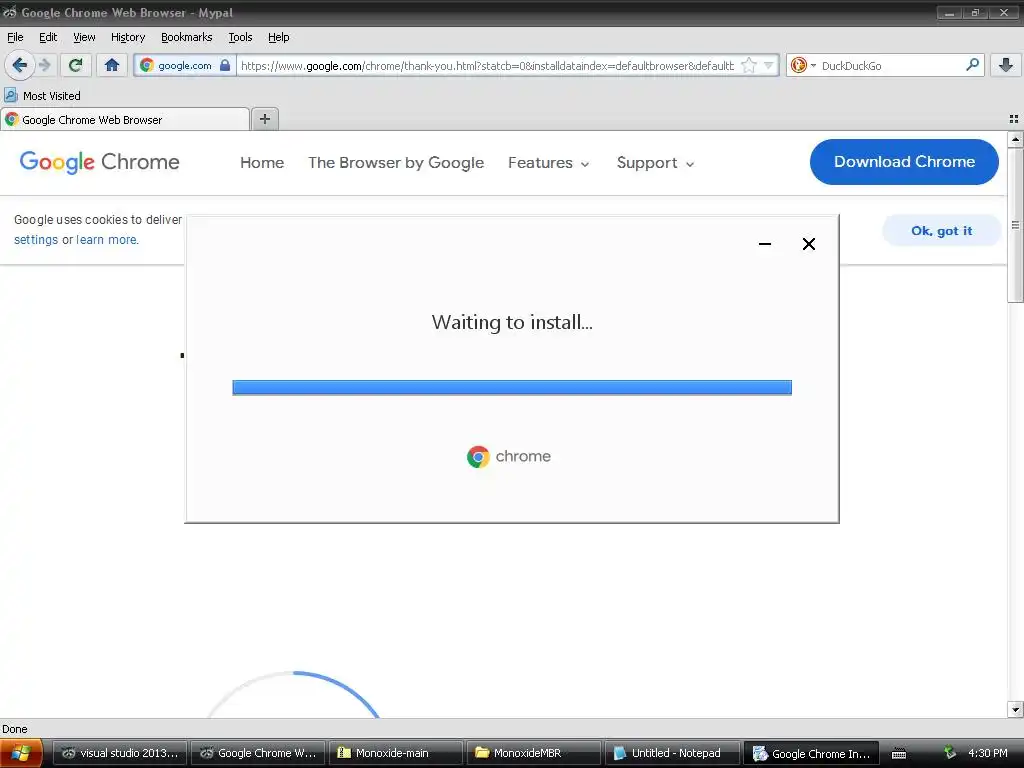Open the Help menu
The height and width of the screenshot is (768, 1024).
point(278,37)
